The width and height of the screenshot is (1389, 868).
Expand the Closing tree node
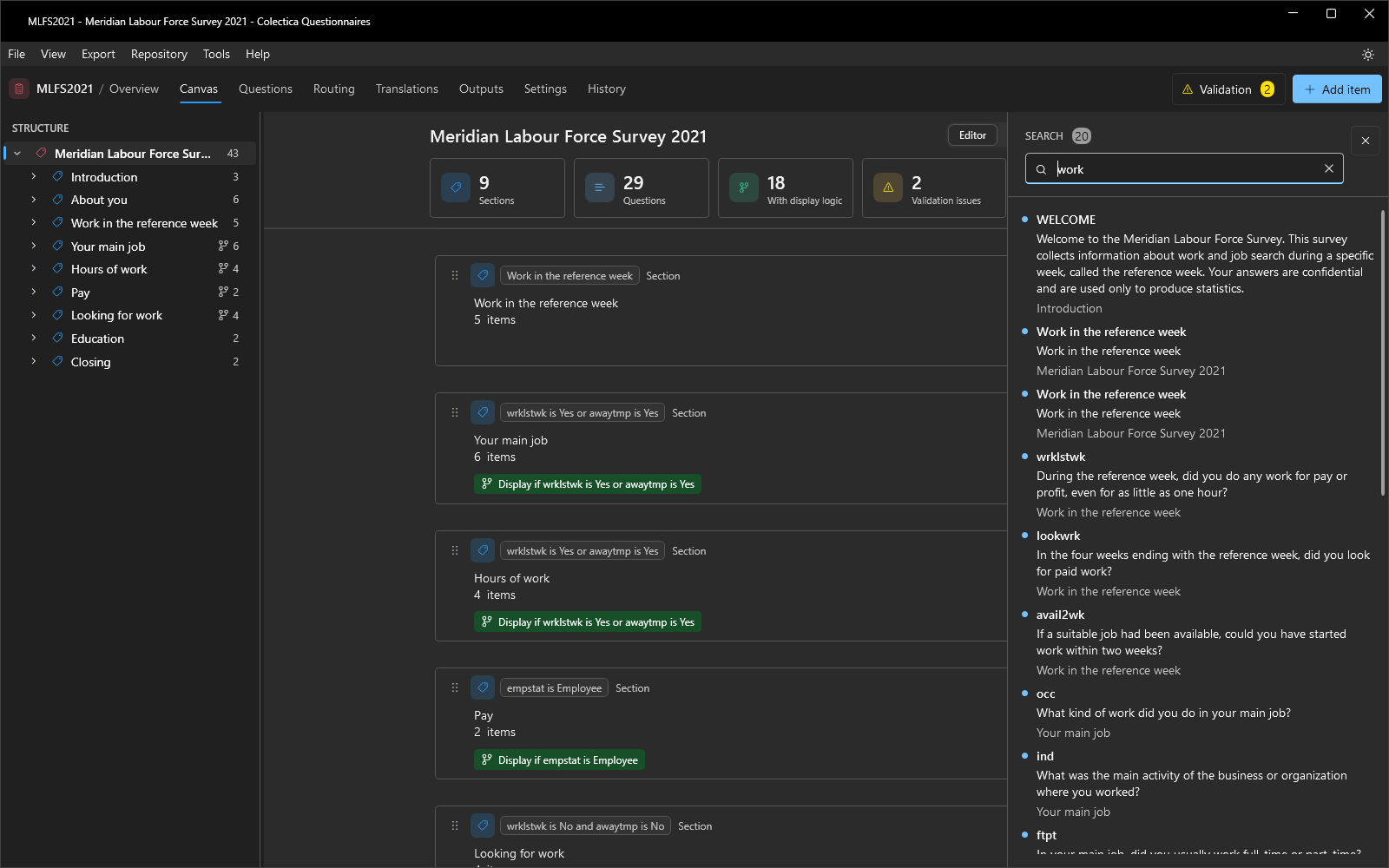click(x=34, y=361)
